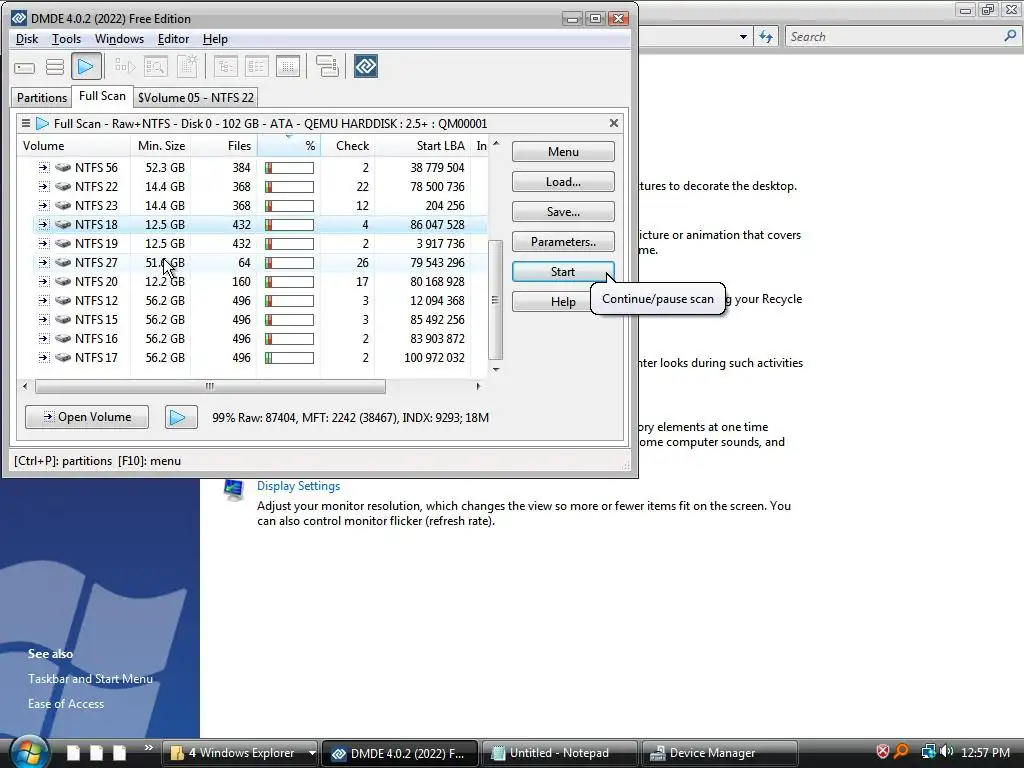Open the disk editor grid toolbar icon
Image resolution: width=1024 pixels, height=768 pixels.
[x=288, y=66]
